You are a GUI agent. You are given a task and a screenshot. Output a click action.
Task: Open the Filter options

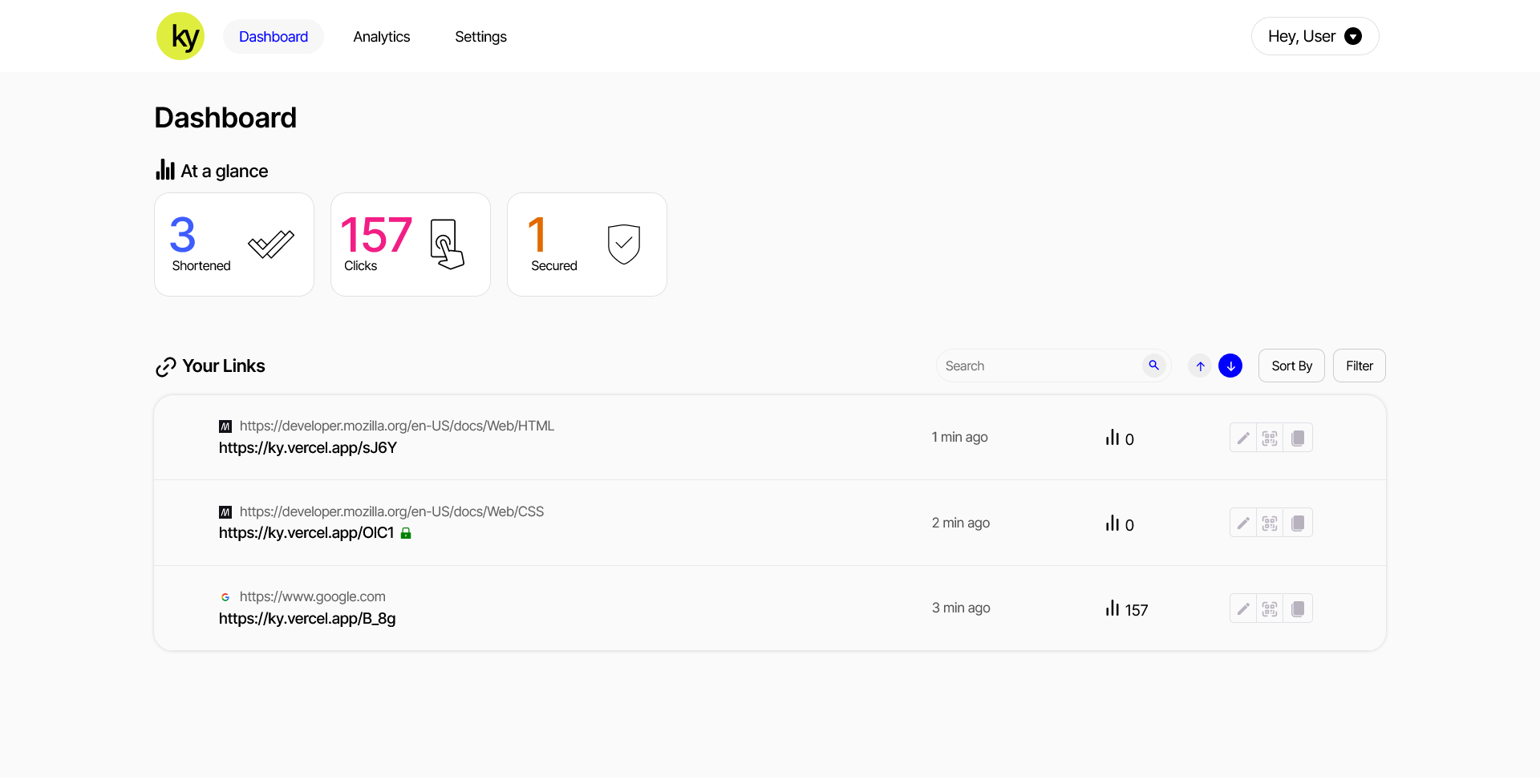(x=1359, y=365)
